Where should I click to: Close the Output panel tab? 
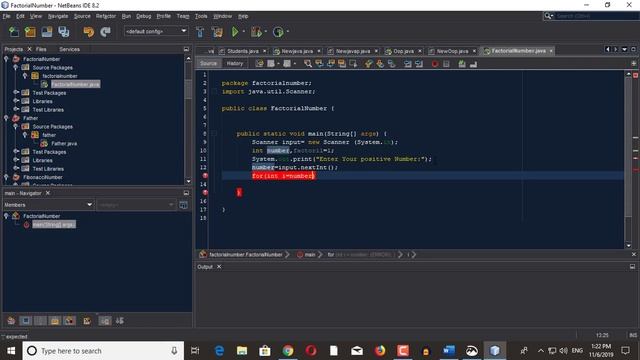coord(219,267)
